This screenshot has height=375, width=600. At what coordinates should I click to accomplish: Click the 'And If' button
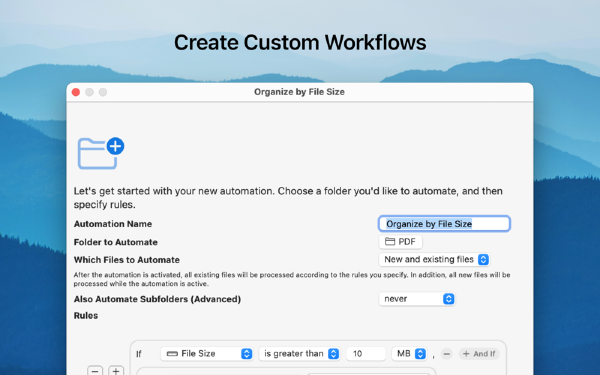pyautogui.click(x=479, y=354)
